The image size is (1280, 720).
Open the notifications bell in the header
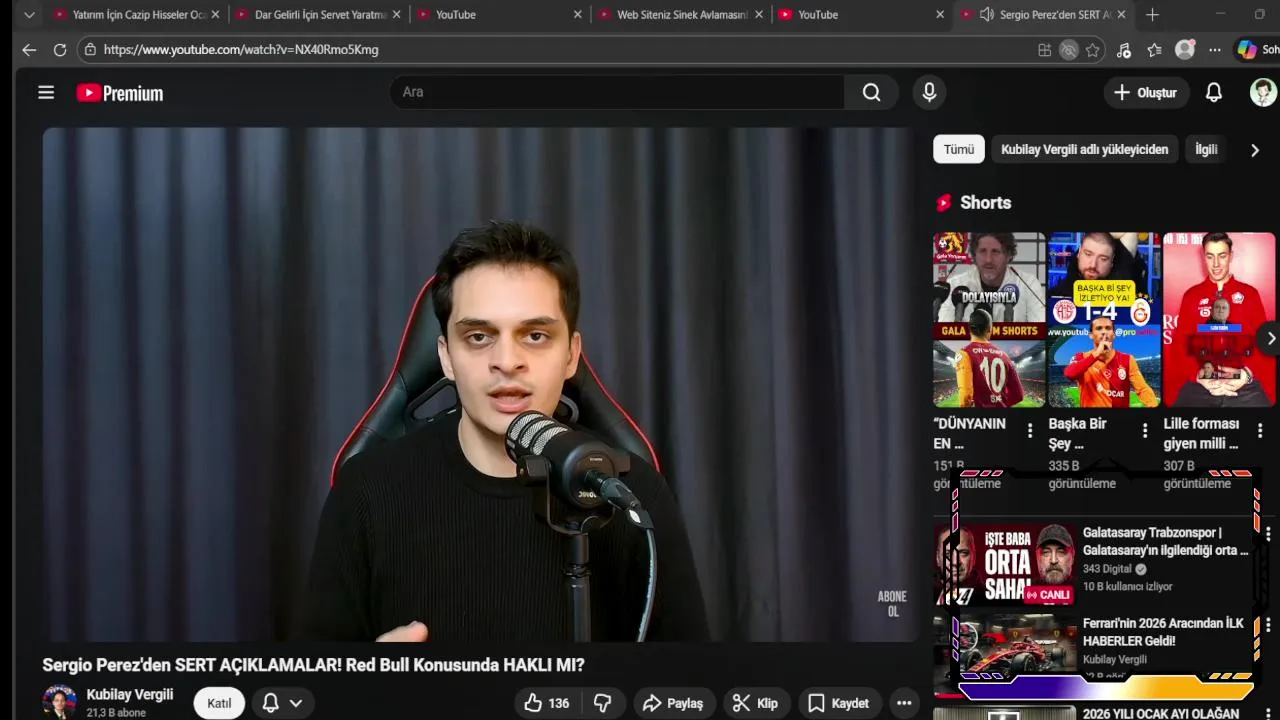point(1214,92)
